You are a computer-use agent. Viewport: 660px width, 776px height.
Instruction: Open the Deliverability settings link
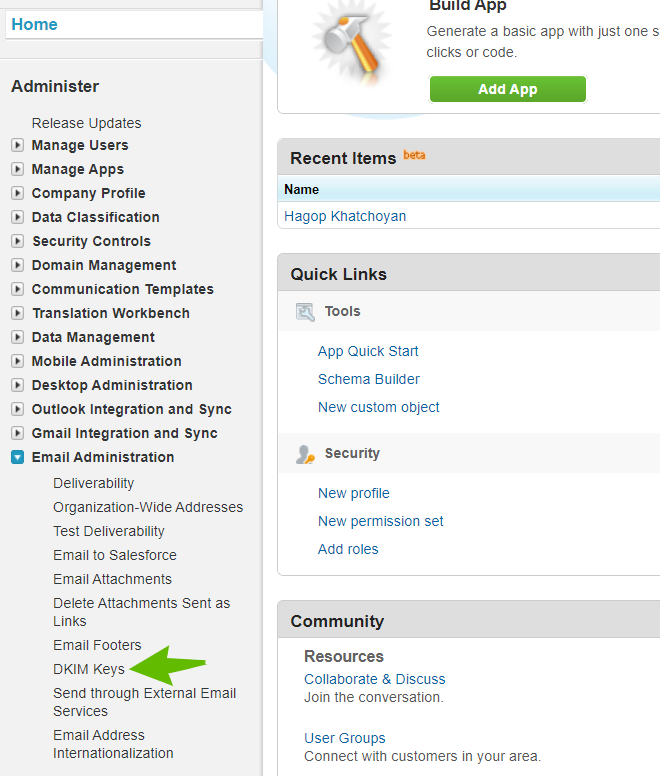pyautogui.click(x=94, y=483)
